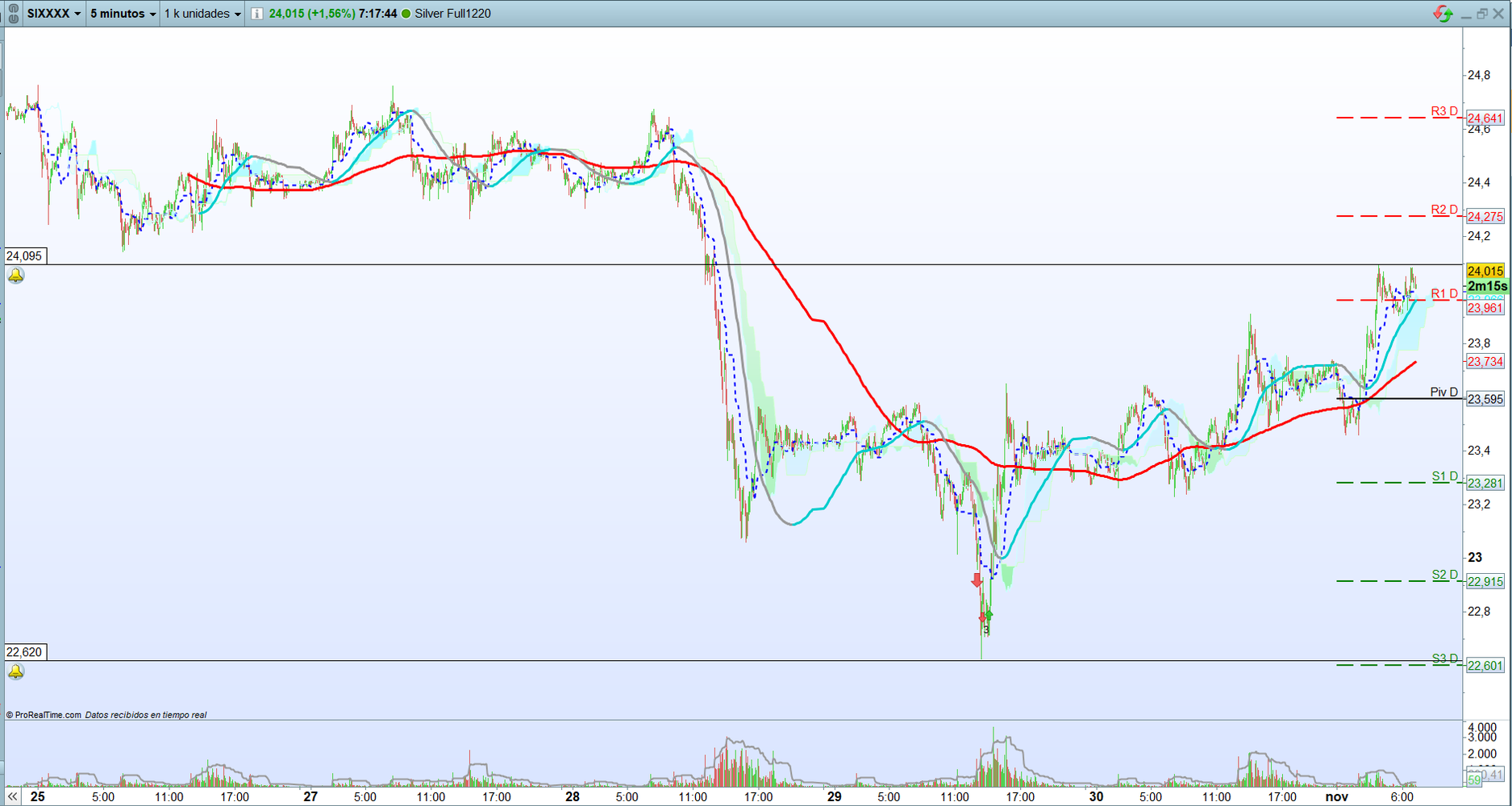Image resolution: width=1512 pixels, height=806 pixels.
Task: Close the chart window
Action: [1498, 14]
